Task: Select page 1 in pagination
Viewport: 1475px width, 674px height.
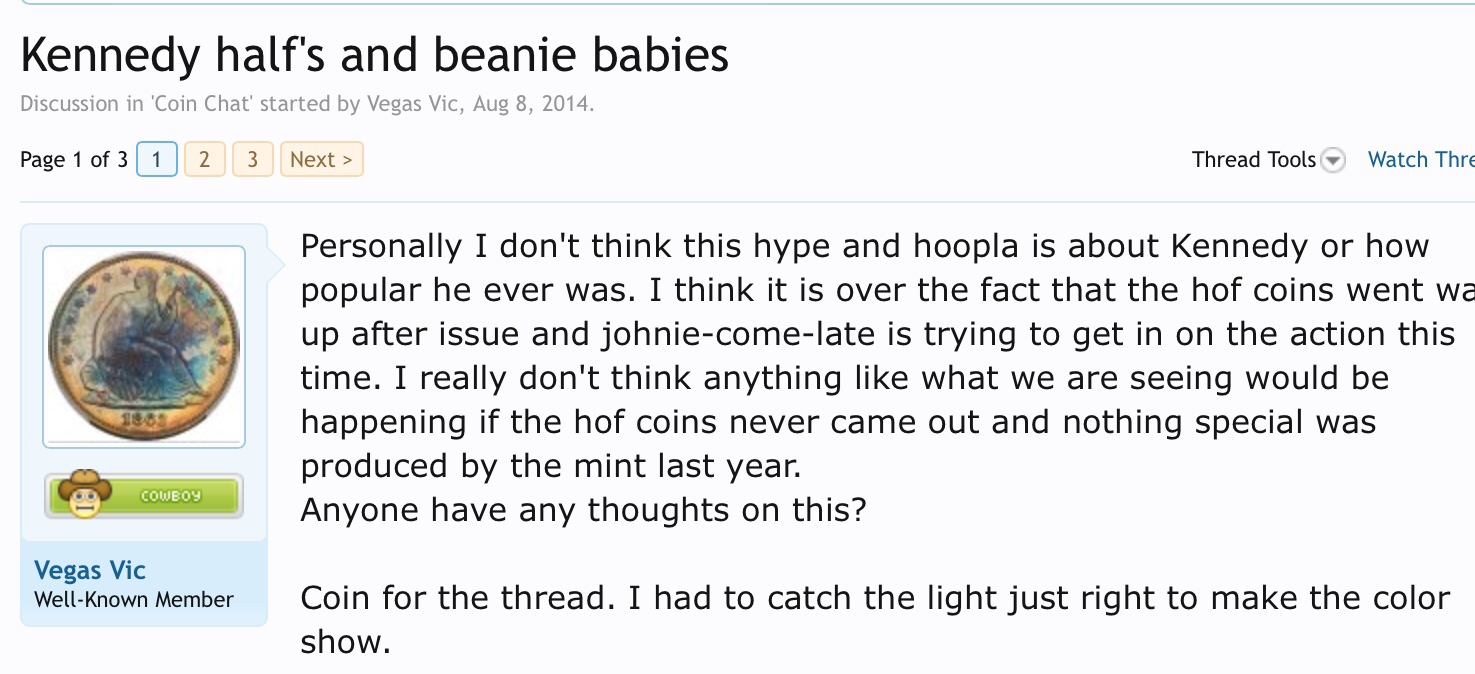Action: [x=156, y=160]
